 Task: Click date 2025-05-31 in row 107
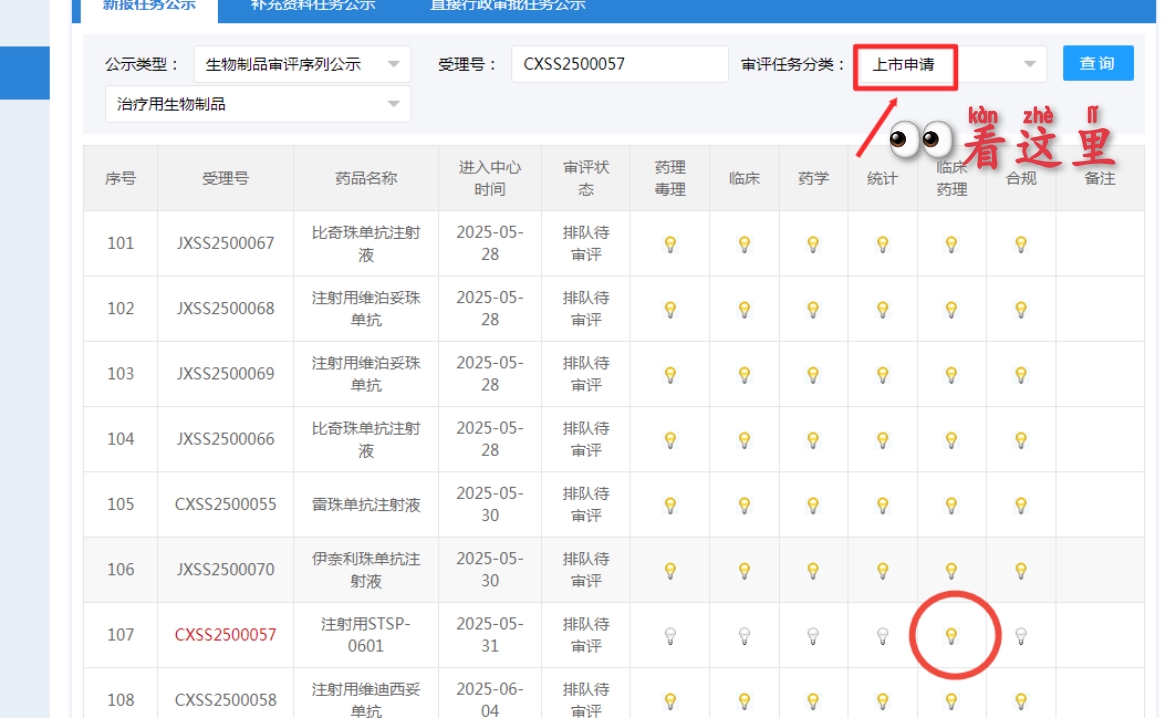coord(489,635)
